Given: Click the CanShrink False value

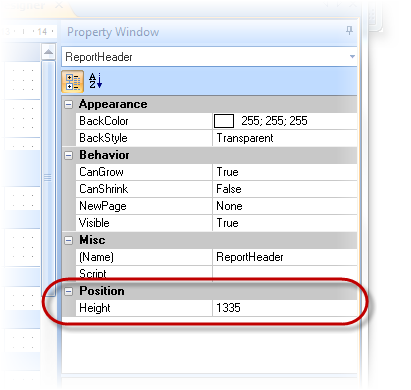Looking at the screenshot, I should click(x=229, y=189).
